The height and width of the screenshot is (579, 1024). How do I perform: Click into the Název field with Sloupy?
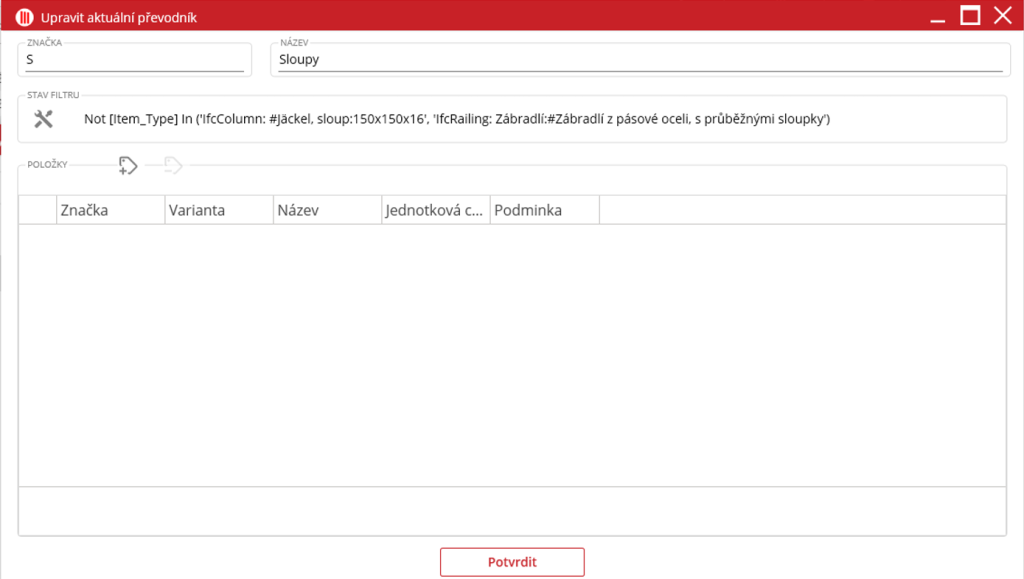(x=638, y=60)
